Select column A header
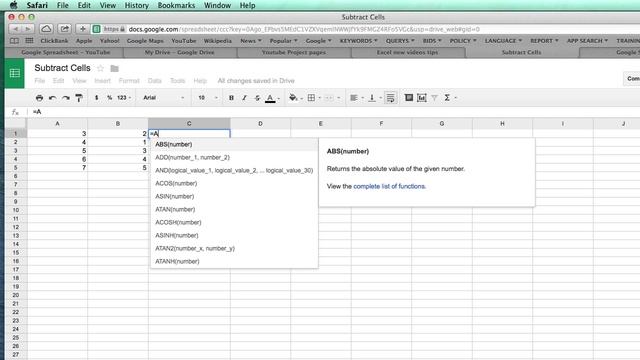The height and width of the screenshot is (360, 640). point(57,124)
